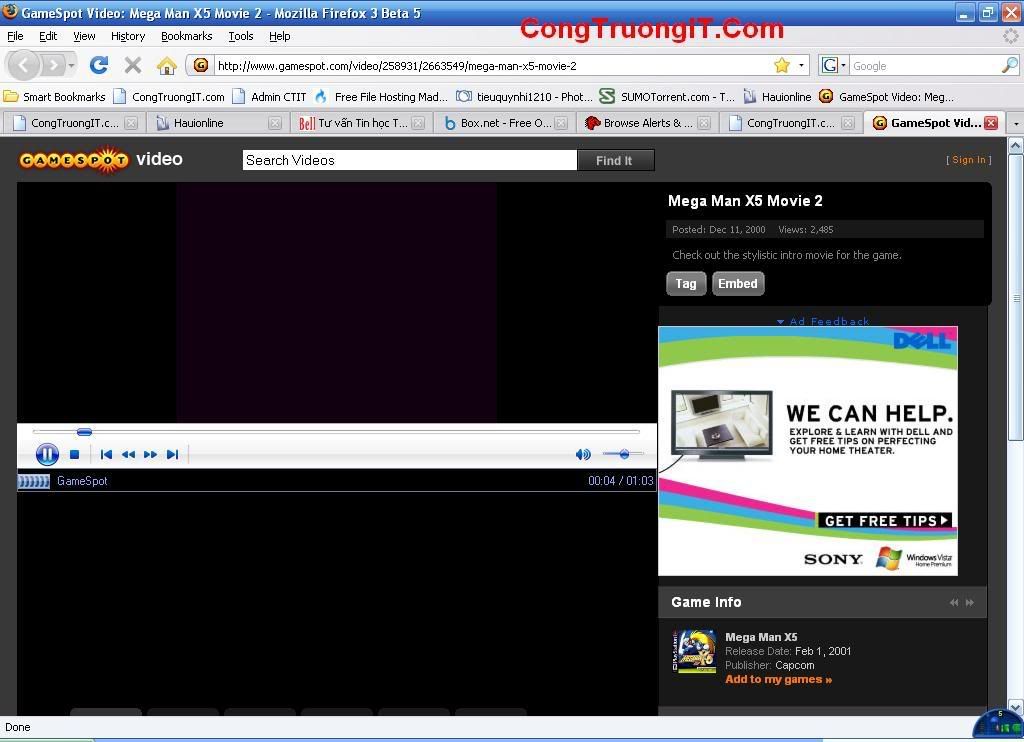Open the Tools menu
The image size is (1024, 742).
coord(241,36)
